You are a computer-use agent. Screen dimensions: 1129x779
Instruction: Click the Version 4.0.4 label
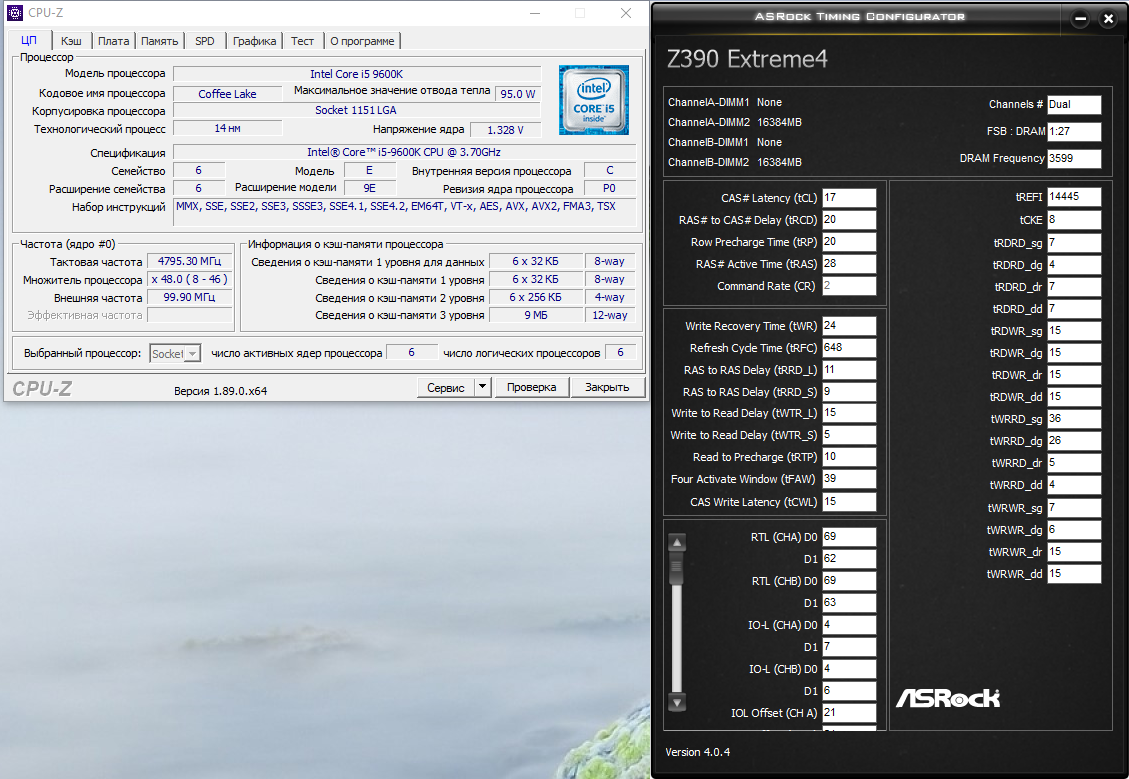(x=697, y=752)
